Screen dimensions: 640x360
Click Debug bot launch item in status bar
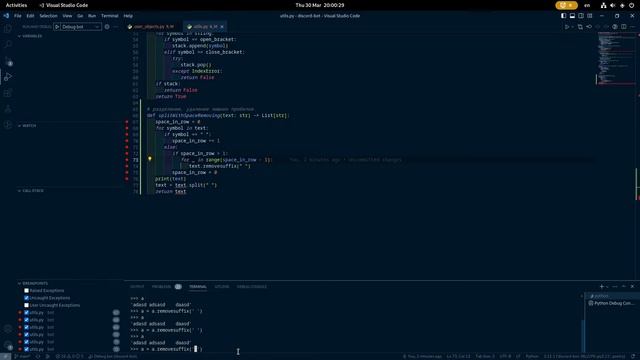113,356
